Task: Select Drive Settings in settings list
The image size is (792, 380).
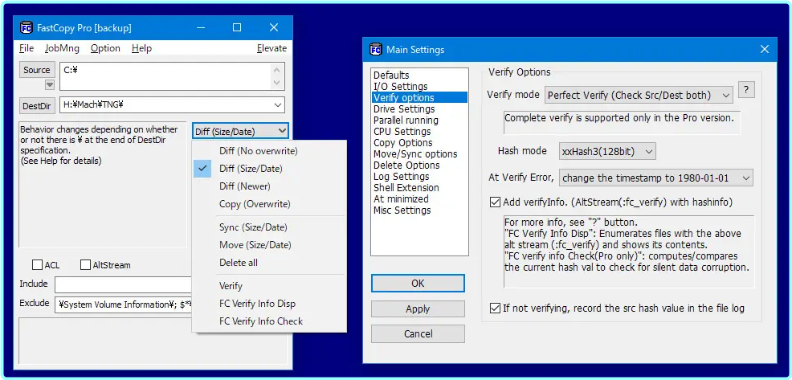Action: [x=419, y=109]
